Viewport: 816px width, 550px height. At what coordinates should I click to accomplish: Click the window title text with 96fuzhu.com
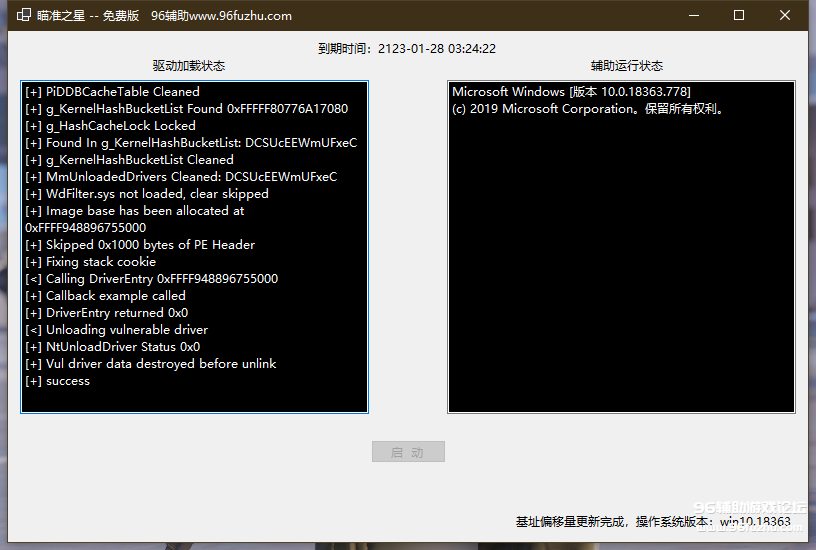pyautogui.click(x=164, y=15)
